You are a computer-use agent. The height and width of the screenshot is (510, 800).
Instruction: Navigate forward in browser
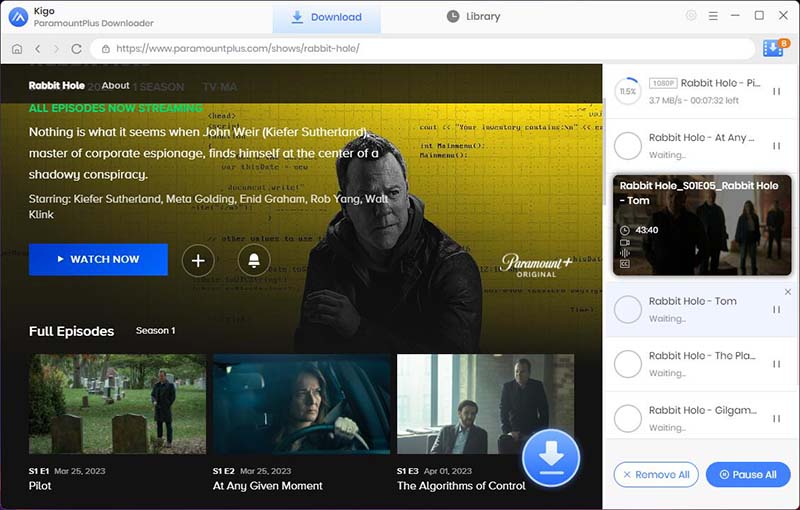coord(56,48)
